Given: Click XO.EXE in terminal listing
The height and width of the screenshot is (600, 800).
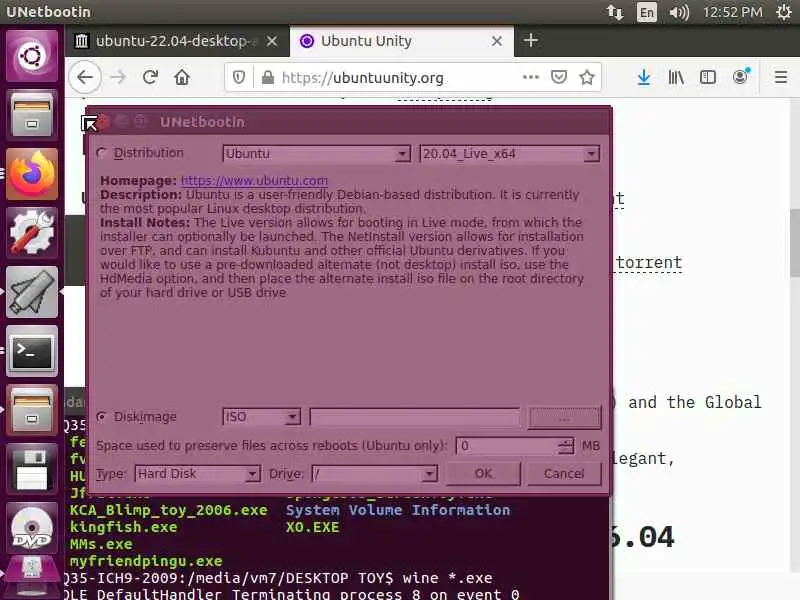Looking at the screenshot, I should 312,527.
